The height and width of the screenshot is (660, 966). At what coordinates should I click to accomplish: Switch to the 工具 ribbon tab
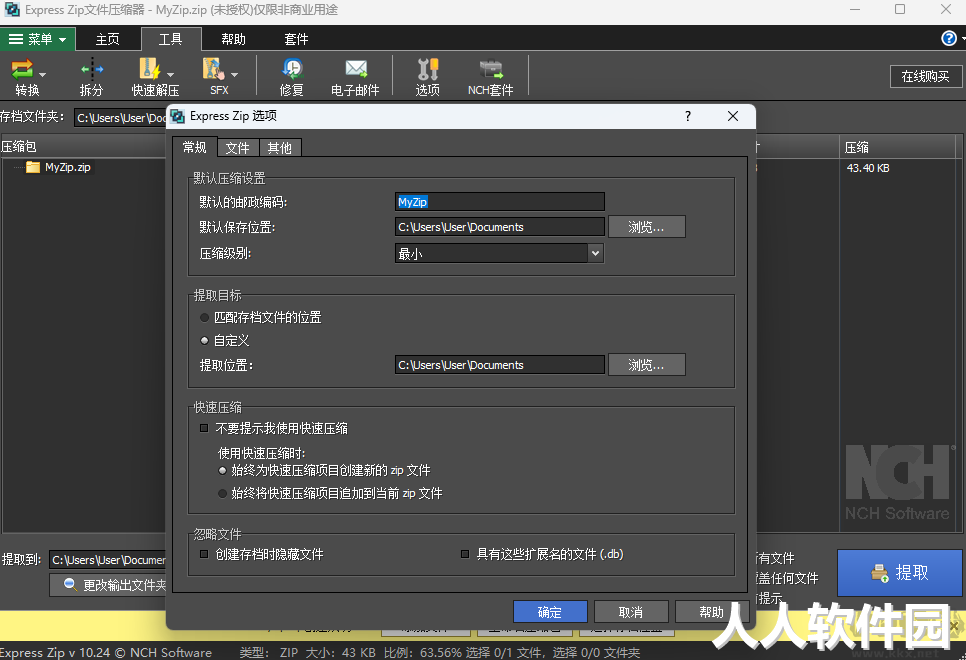pos(171,39)
